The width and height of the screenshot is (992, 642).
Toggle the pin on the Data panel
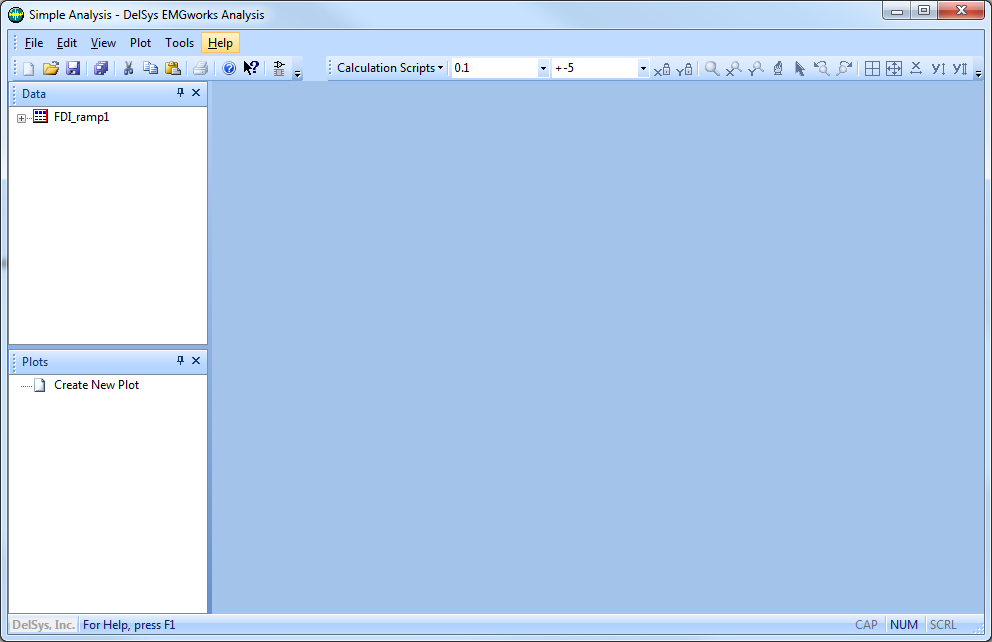[x=180, y=93]
